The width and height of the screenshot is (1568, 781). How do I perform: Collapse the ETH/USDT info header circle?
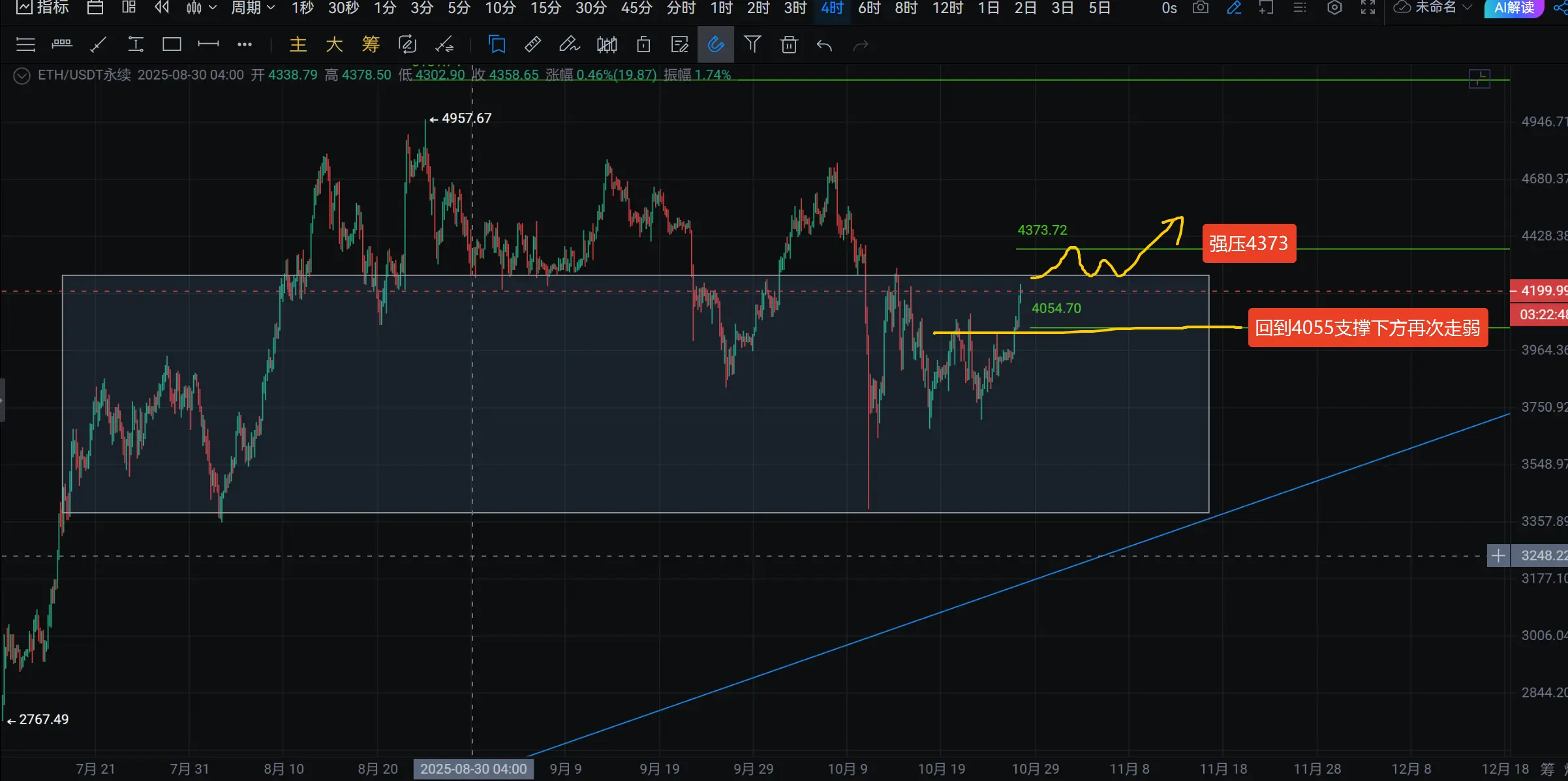tap(22, 76)
